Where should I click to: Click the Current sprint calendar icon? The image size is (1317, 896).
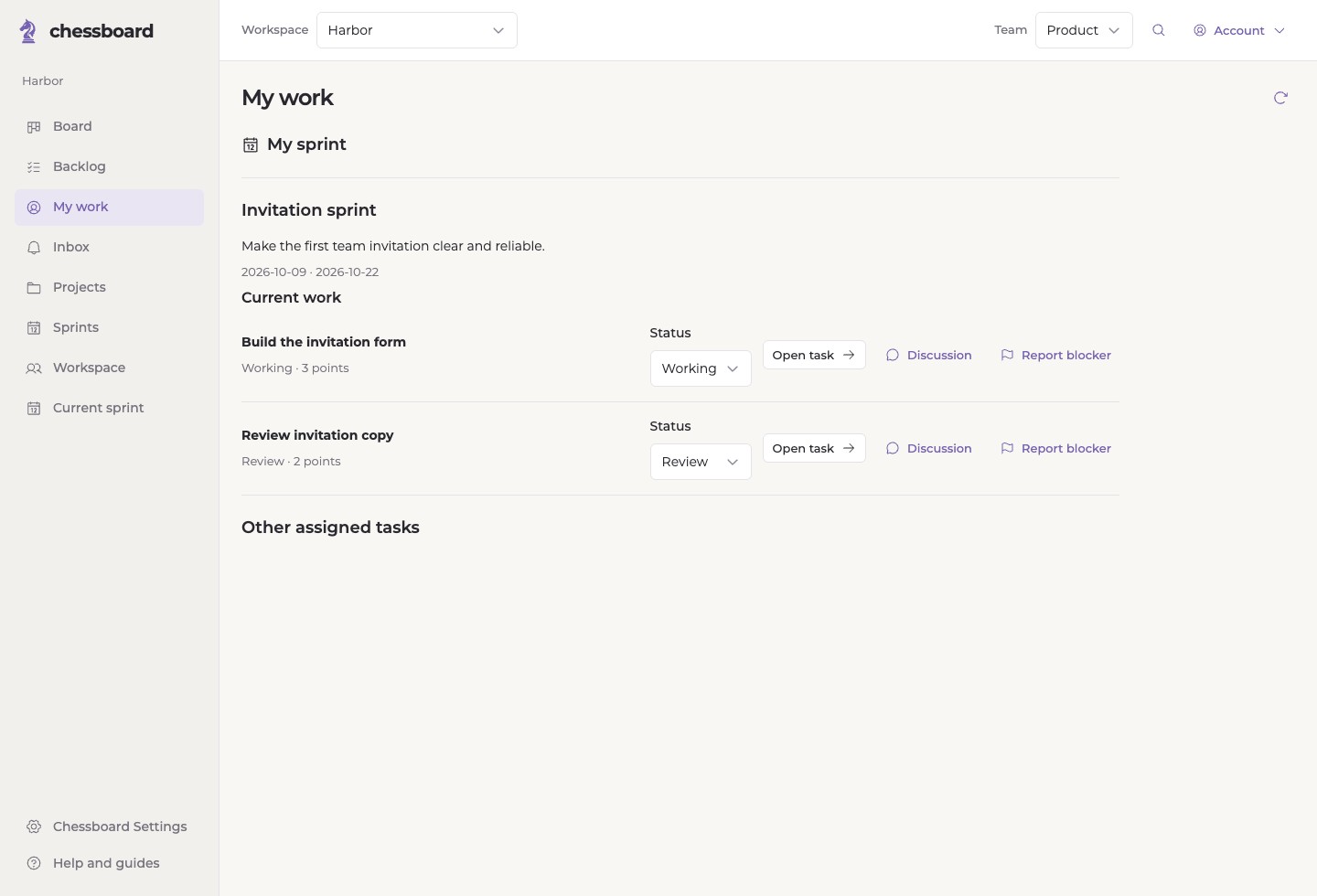point(34,409)
